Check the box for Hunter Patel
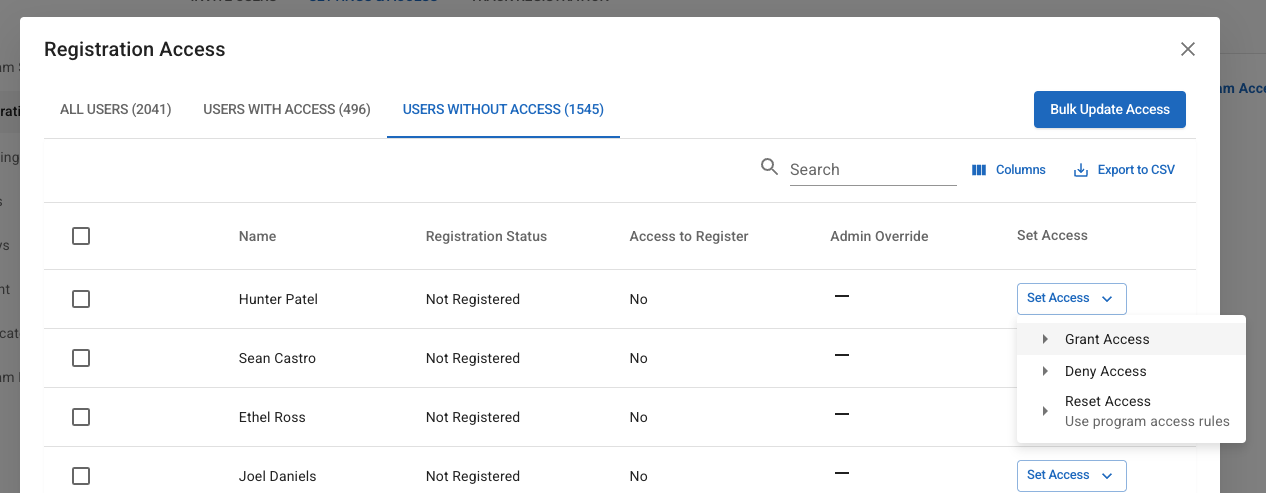Viewport: 1266px width, 493px height. (81, 299)
